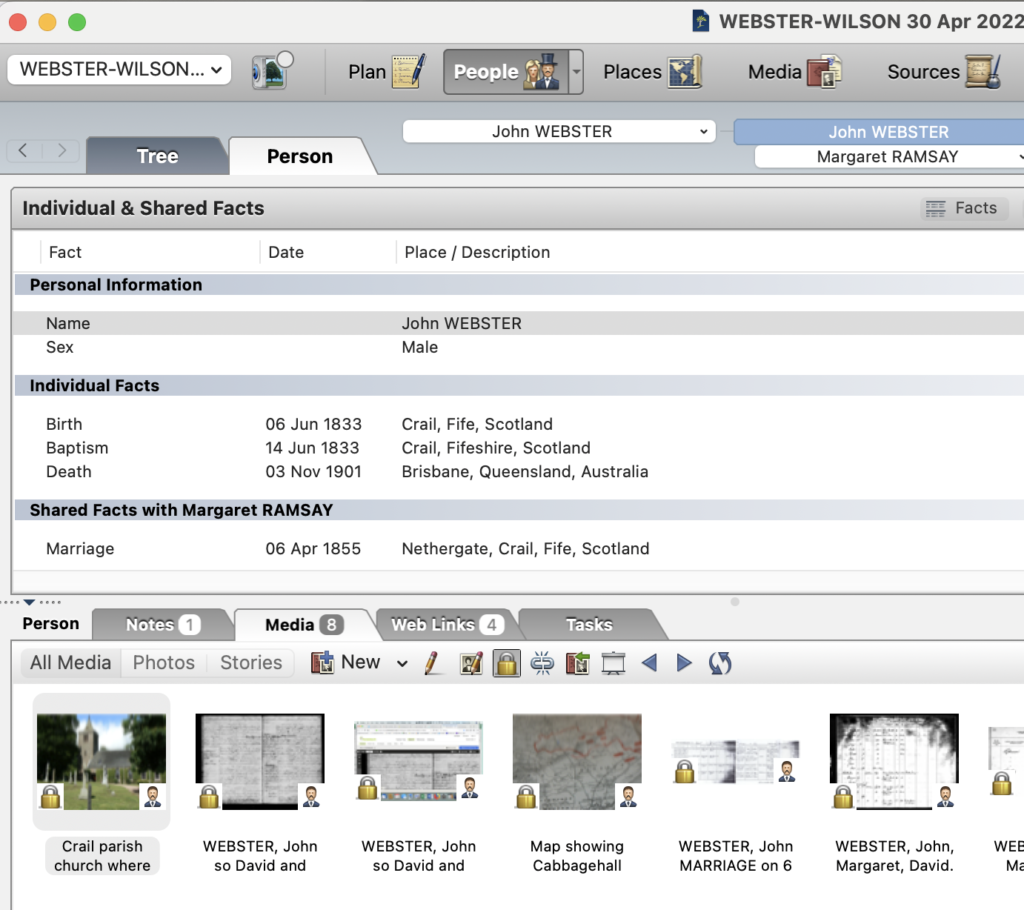Refresh media with circular arrows icon
This screenshot has width=1024, height=910.
(x=719, y=663)
